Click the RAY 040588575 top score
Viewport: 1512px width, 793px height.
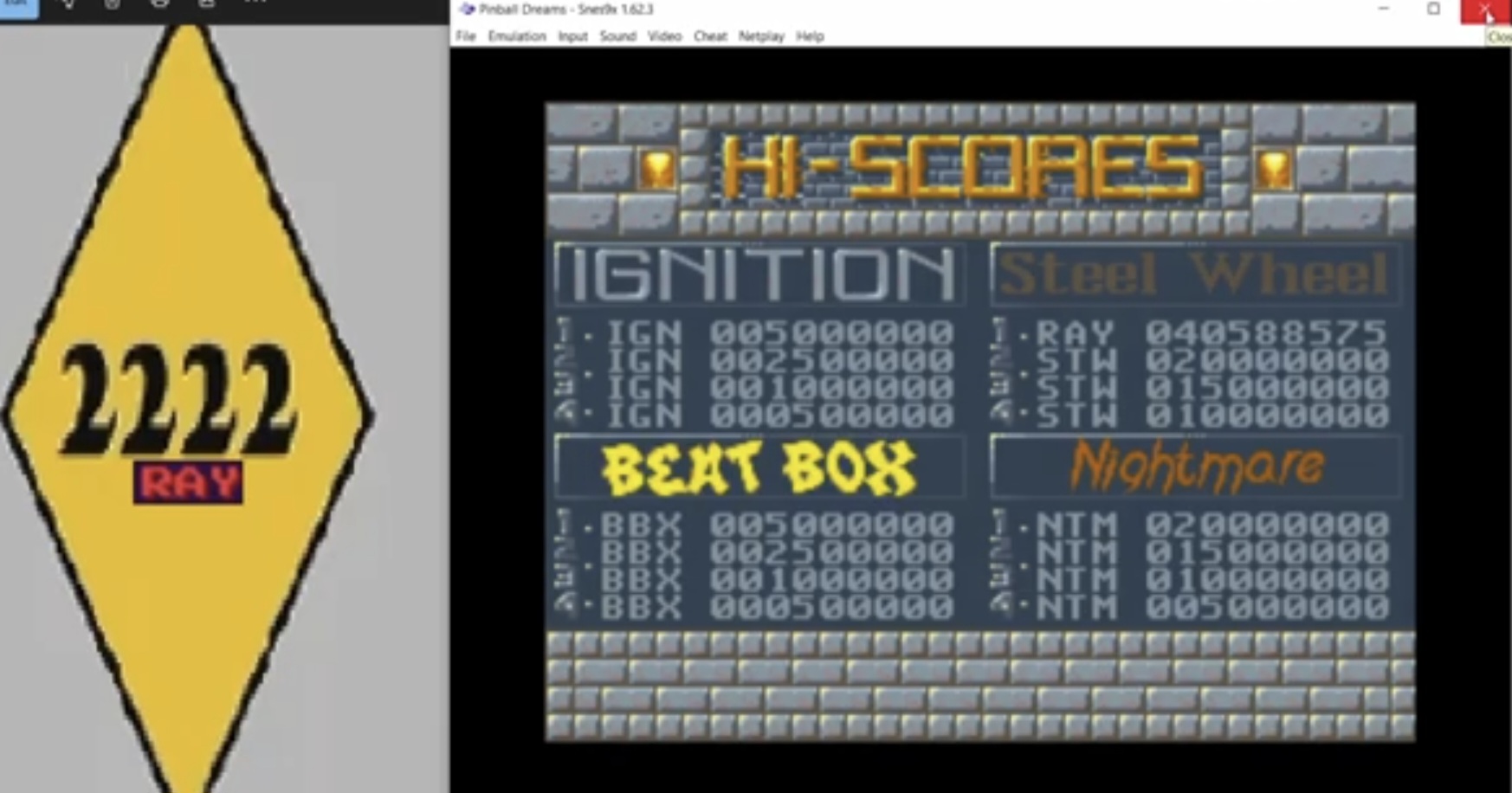point(1191,332)
